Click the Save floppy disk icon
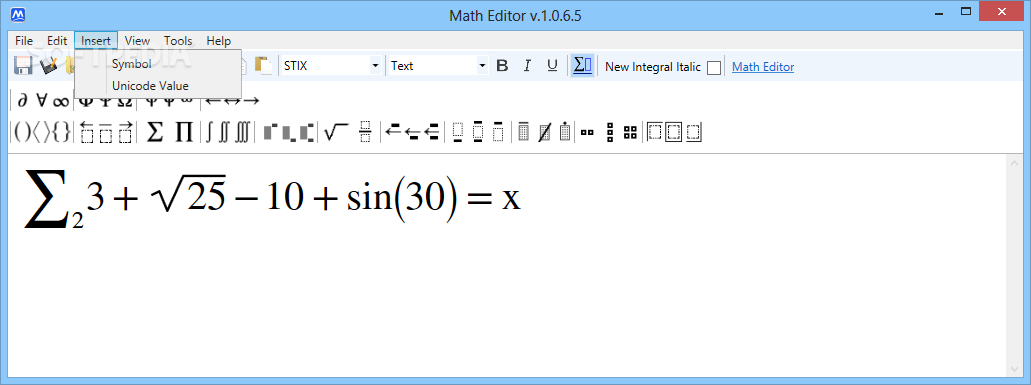This screenshot has height=385, width=1031. (x=24, y=66)
